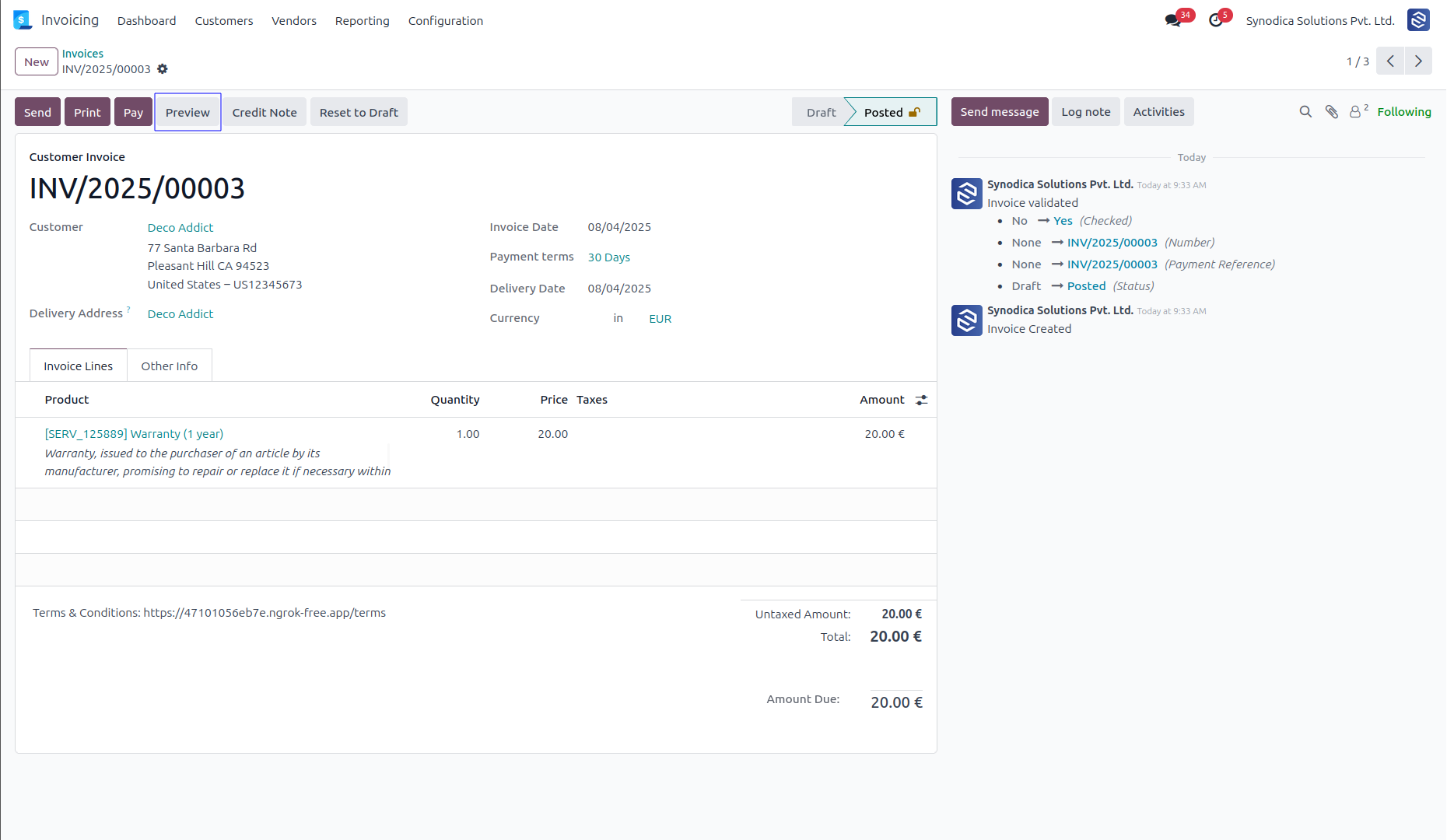Click the Price column header
Viewport: 1454px width, 840px height.
[x=554, y=400]
